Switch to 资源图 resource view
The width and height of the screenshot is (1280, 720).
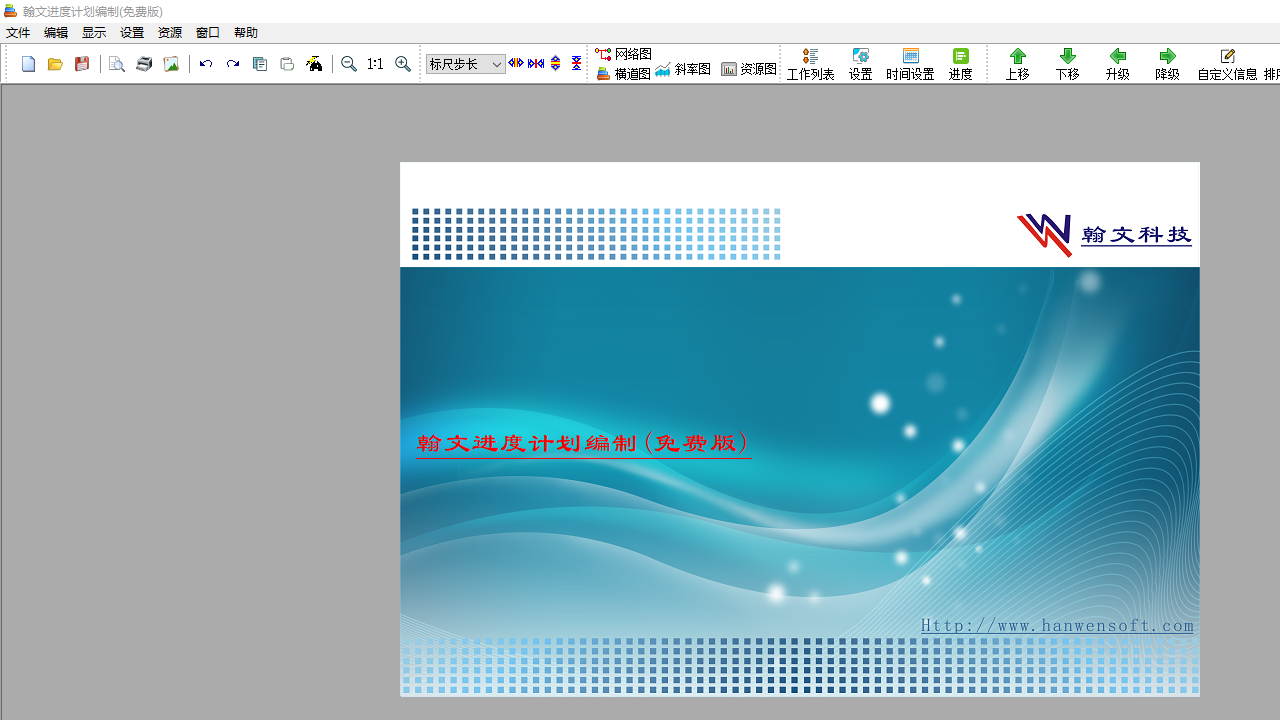(x=749, y=69)
